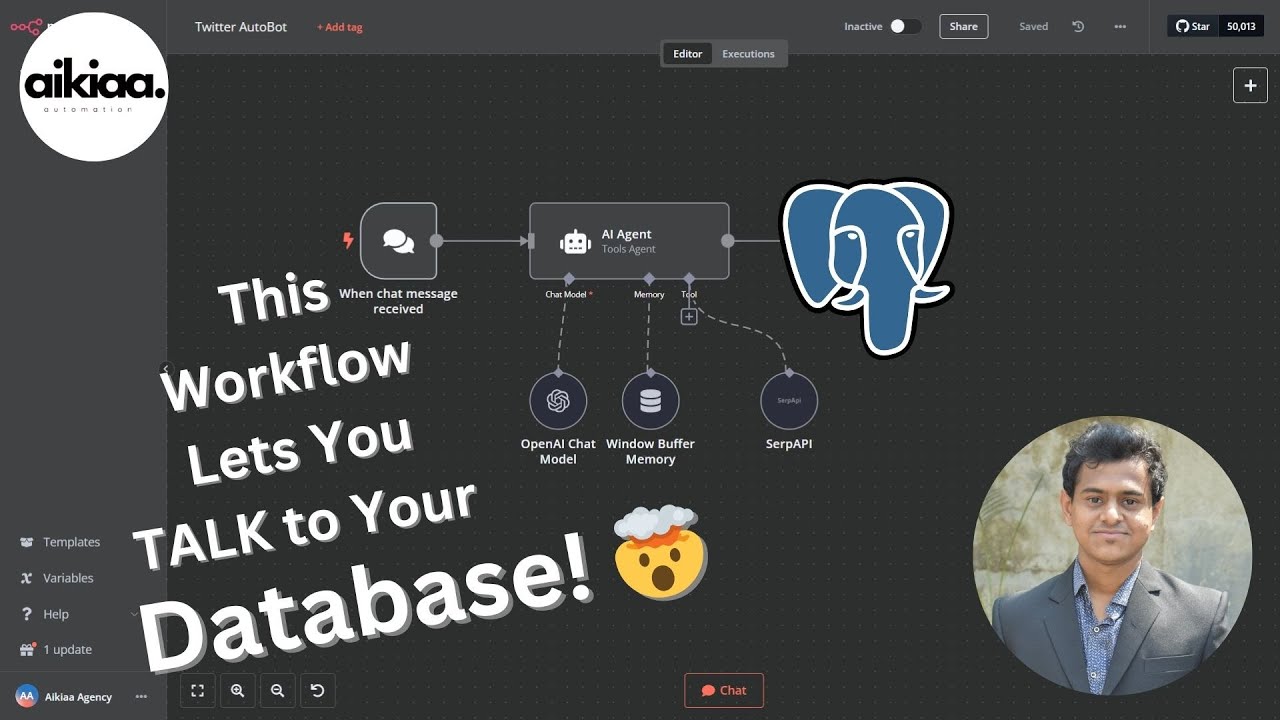
Task: Open the Window Buffer Memory node
Action: click(x=650, y=401)
